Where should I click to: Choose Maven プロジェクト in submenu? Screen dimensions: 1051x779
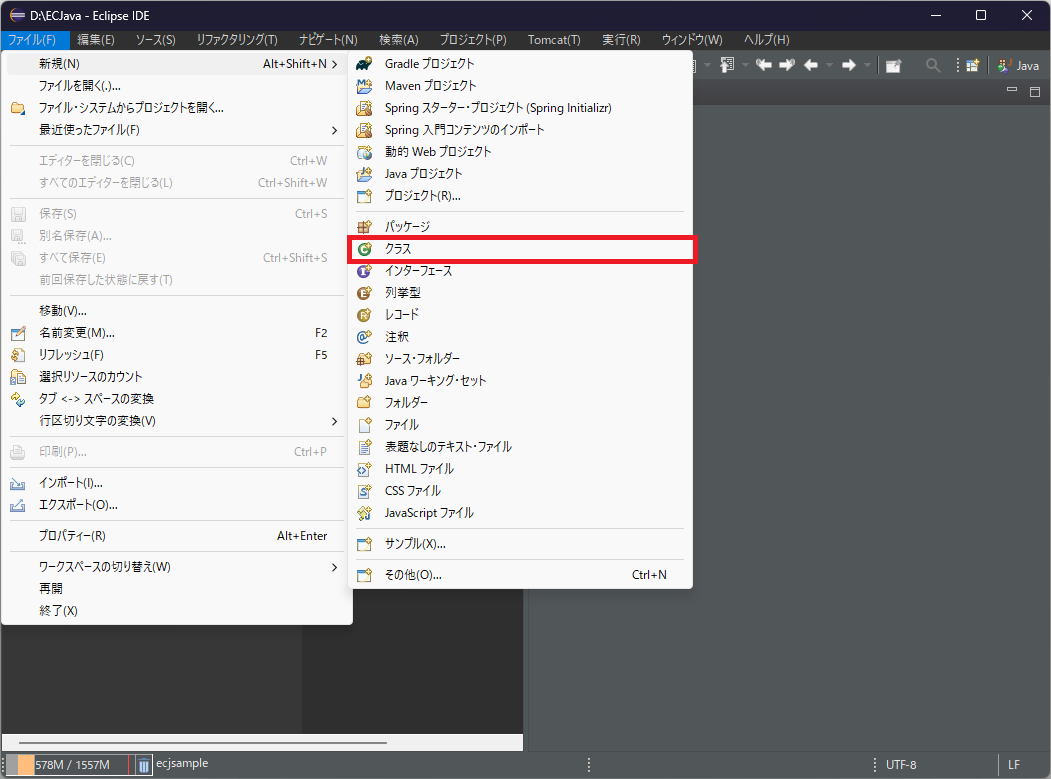pyautogui.click(x=520, y=86)
